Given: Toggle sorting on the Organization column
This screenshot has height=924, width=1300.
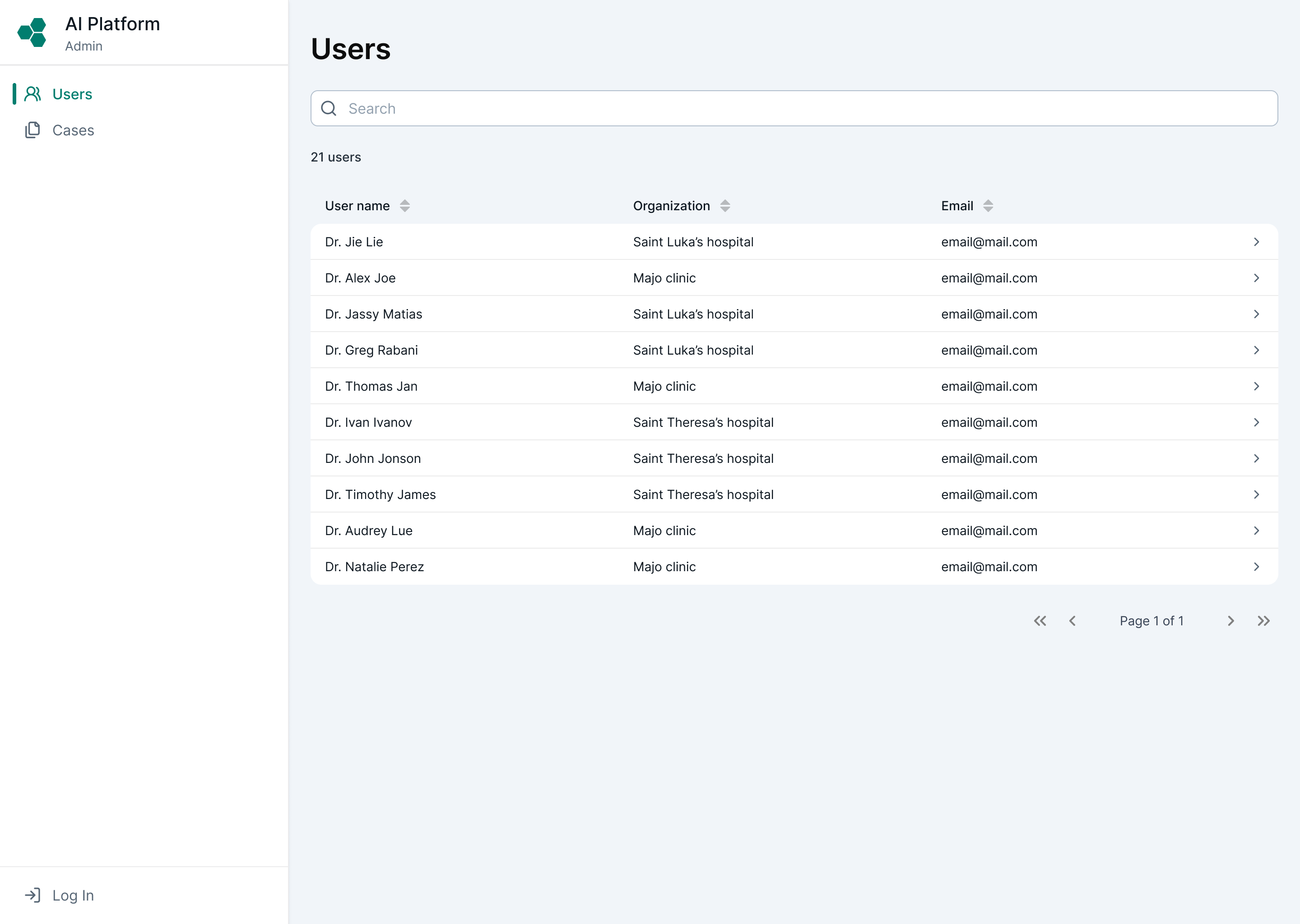Looking at the screenshot, I should (x=725, y=205).
